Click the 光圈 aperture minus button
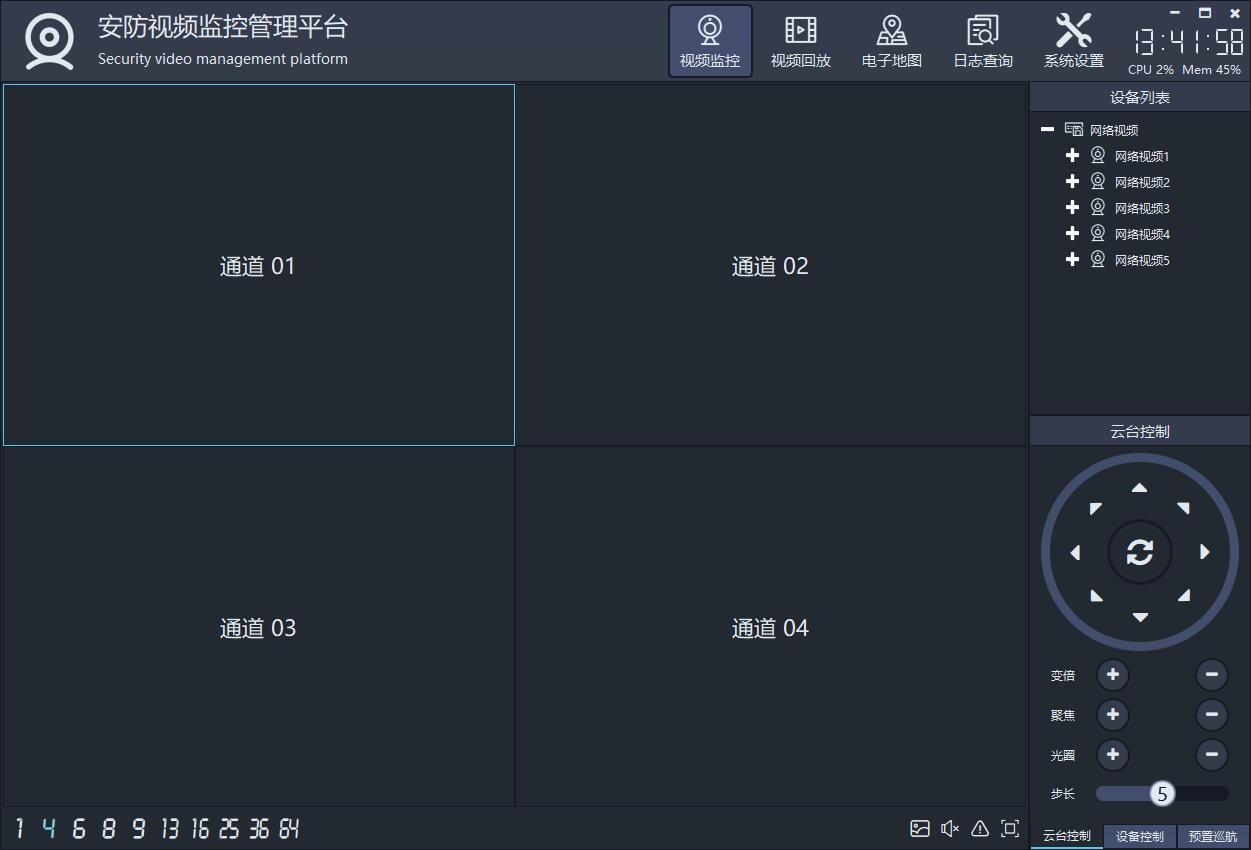Viewport: 1251px width, 850px height. pos(1211,754)
